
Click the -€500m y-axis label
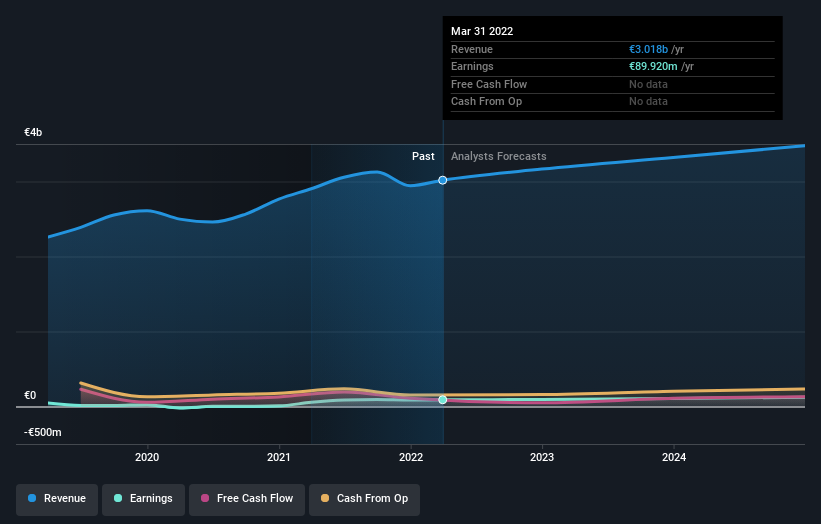pos(42,432)
